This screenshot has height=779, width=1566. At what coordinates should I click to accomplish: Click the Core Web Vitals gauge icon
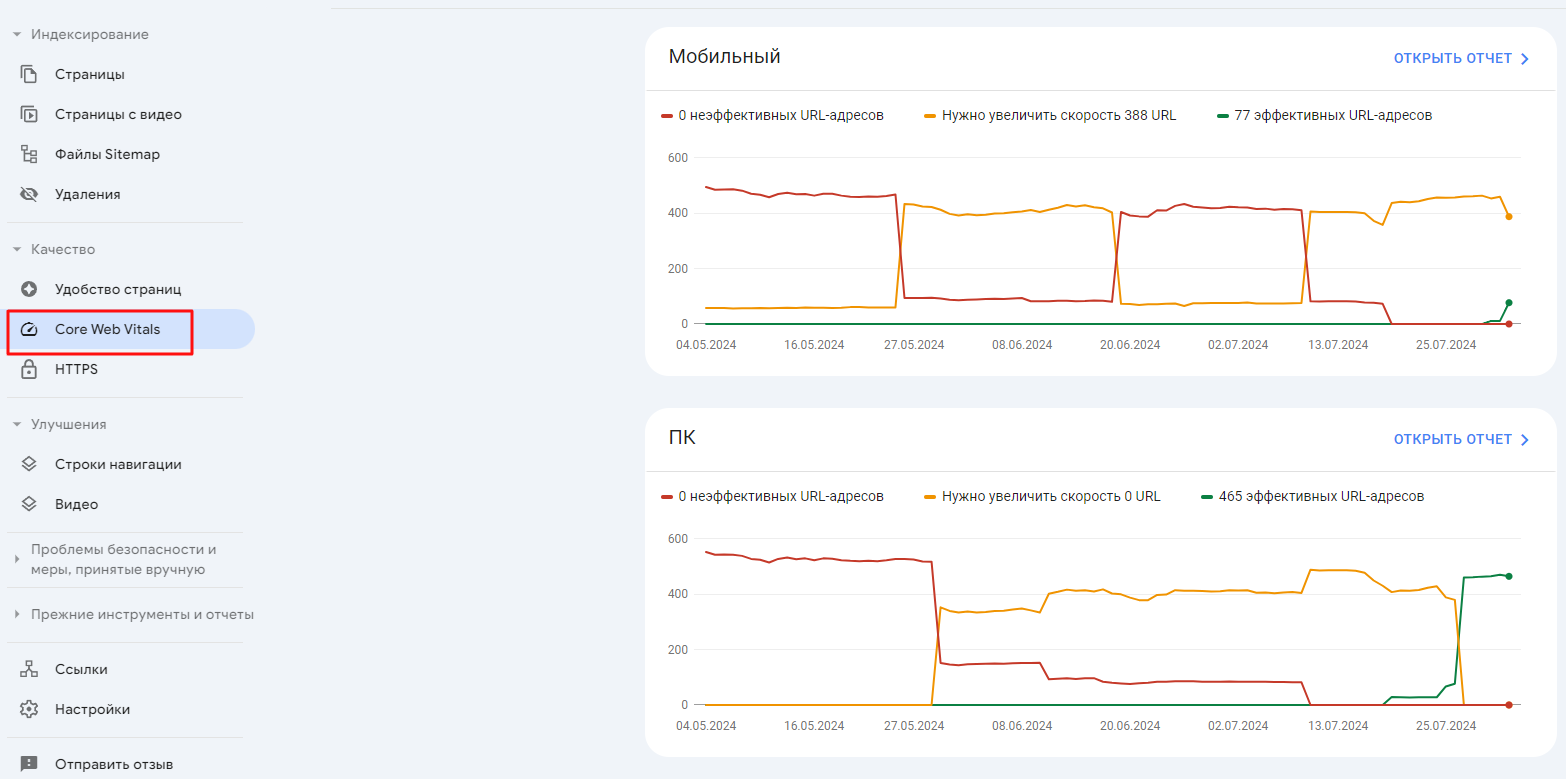pos(29,329)
